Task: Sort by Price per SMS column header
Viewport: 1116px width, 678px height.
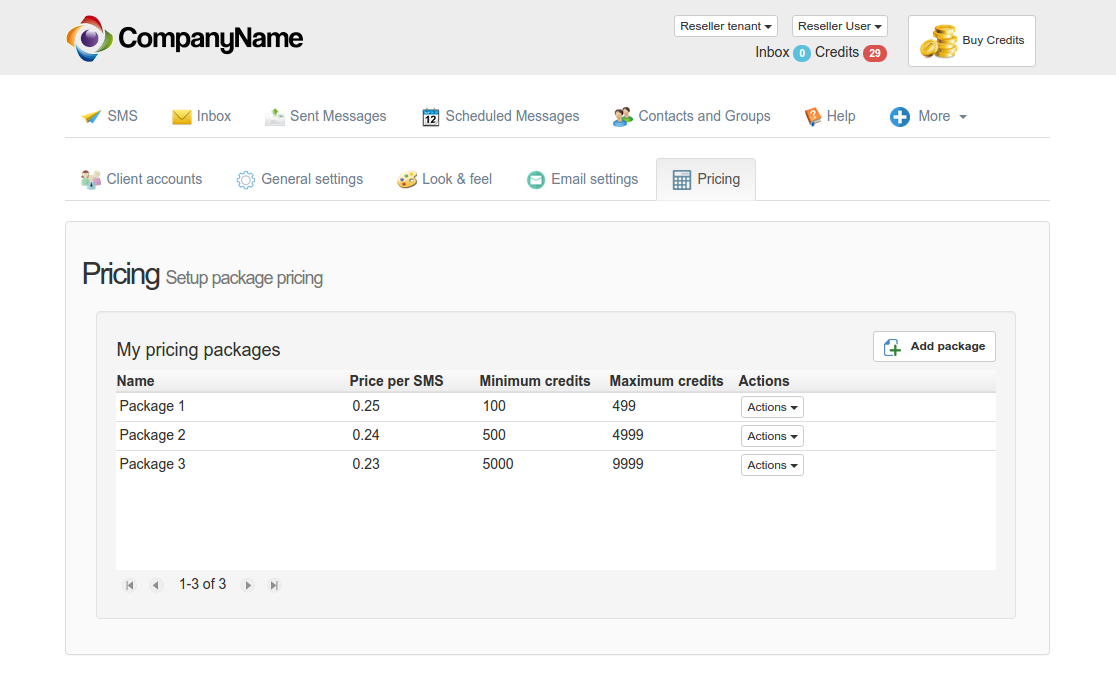Action: click(396, 381)
